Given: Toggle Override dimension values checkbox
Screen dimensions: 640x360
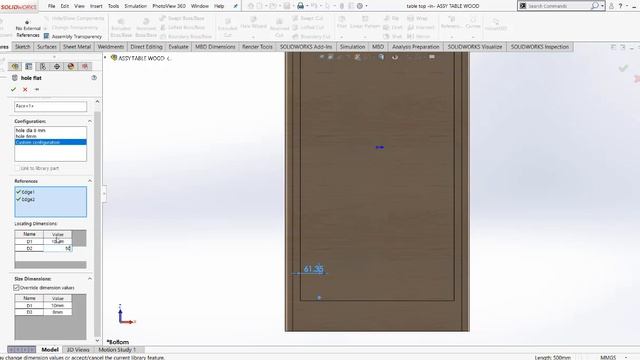Looking at the screenshot, I should coord(17,288).
